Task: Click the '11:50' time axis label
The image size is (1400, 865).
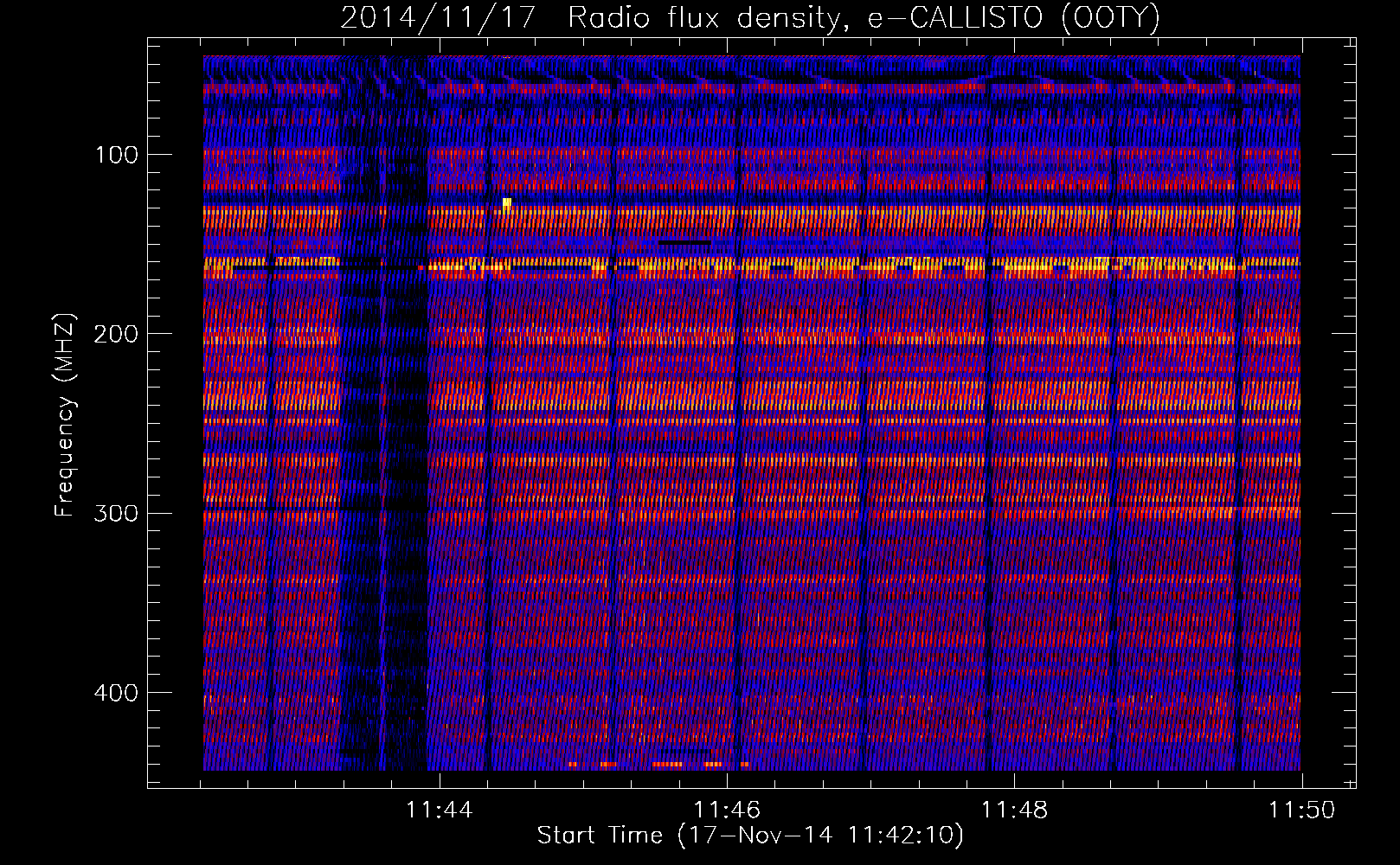Action: click(1301, 810)
